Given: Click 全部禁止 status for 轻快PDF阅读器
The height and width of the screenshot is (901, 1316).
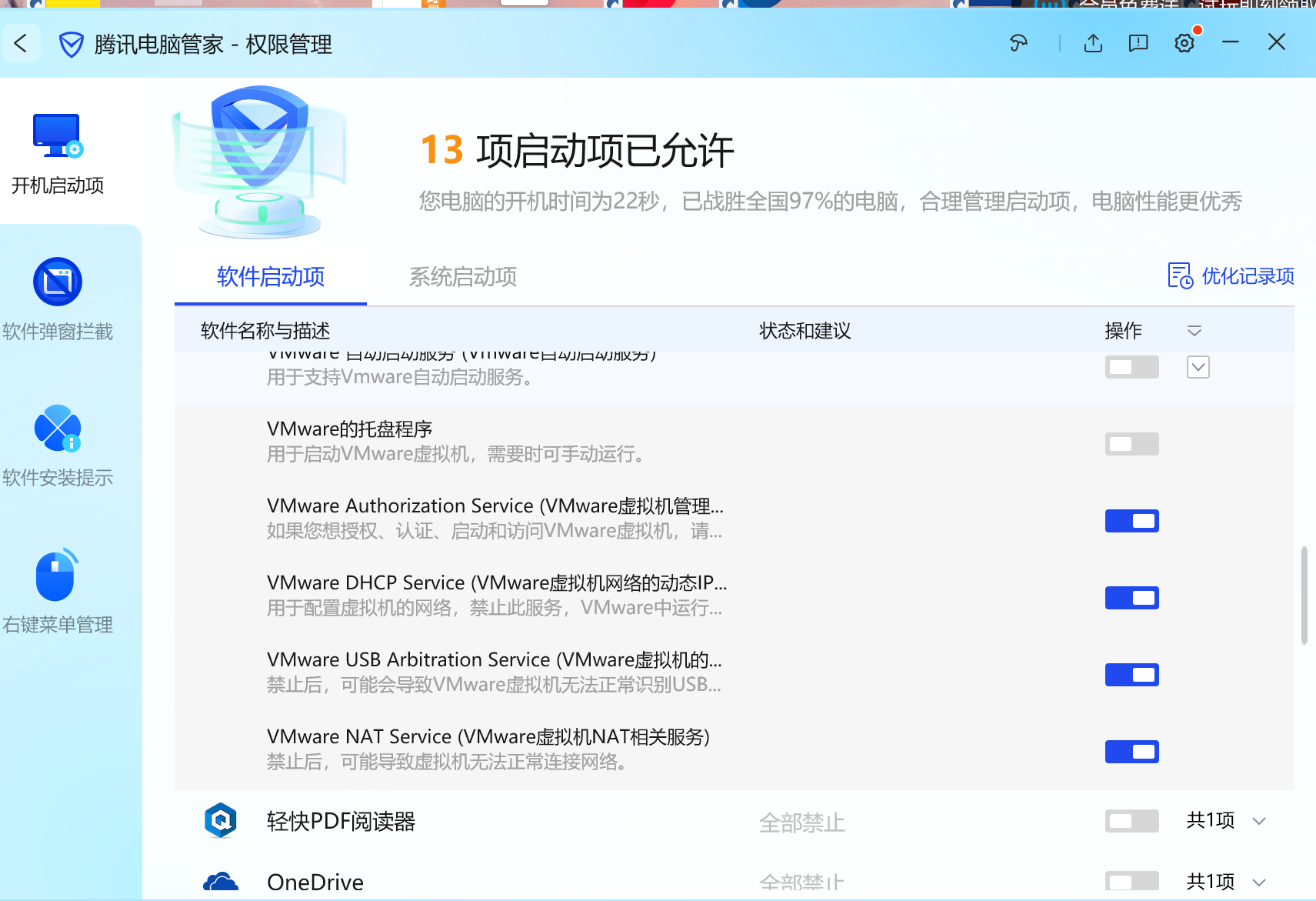Looking at the screenshot, I should tap(802, 823).
